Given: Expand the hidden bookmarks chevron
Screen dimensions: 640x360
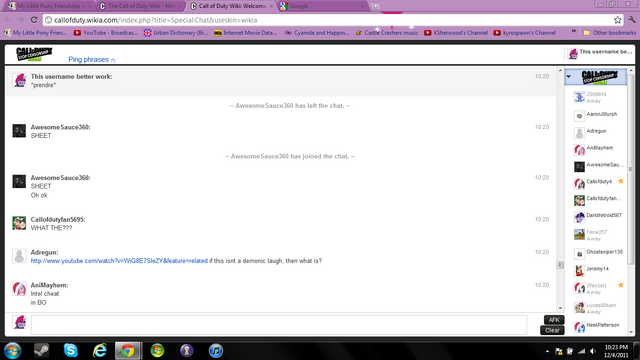Looking at the screenshot, I should (573, 31).
